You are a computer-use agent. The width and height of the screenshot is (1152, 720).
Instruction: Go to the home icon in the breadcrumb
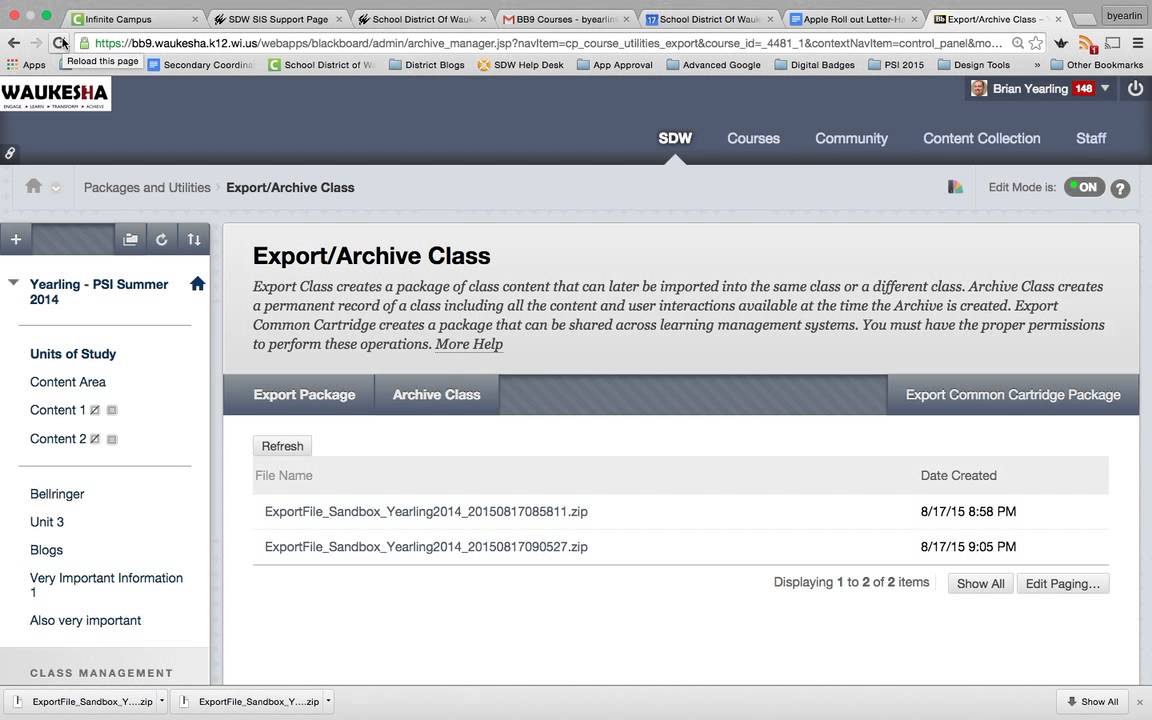pos(34,186)
